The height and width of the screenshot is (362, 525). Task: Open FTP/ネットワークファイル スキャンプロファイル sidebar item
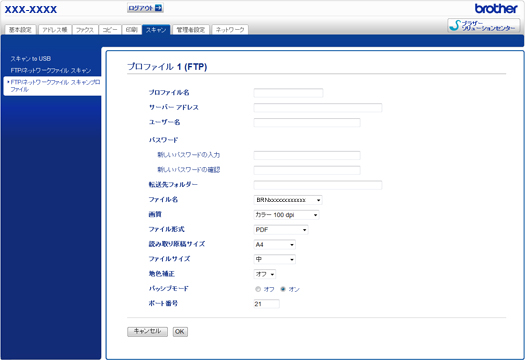53,86
